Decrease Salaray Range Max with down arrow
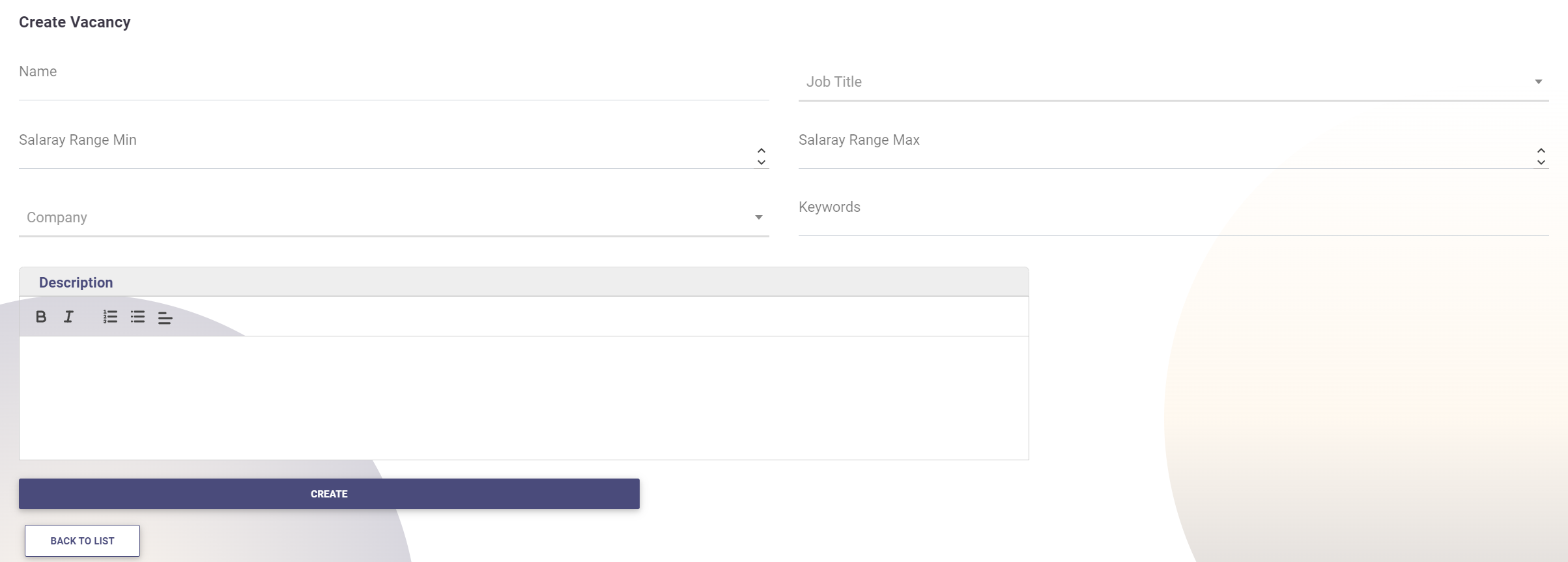The height and width of the screenshot is (562, 1568). pyautogui.click(x=1541, y=162)
